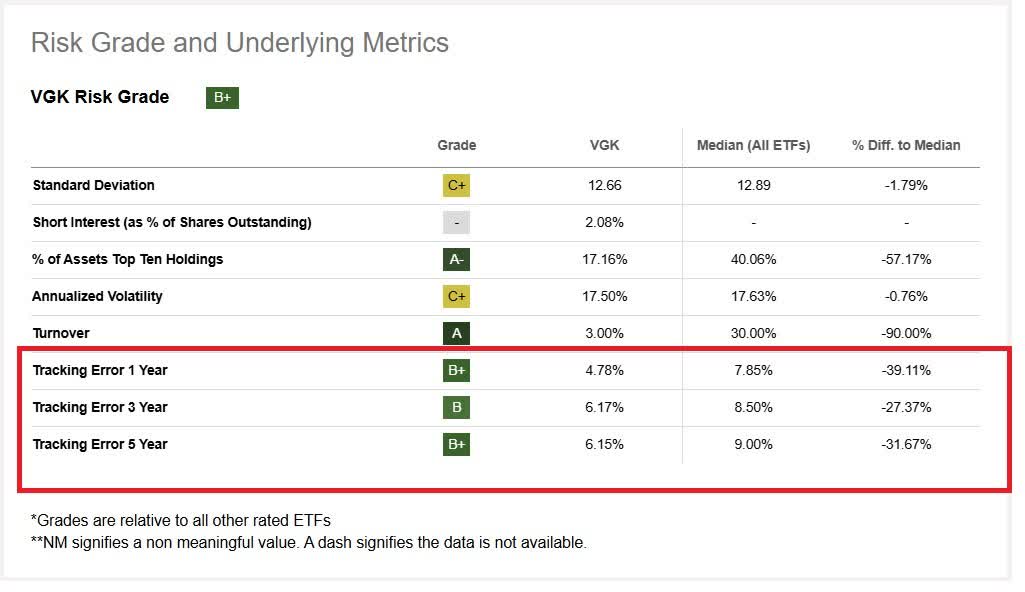
Task: Click the Grade column header
Action: [x=456, y=145]
